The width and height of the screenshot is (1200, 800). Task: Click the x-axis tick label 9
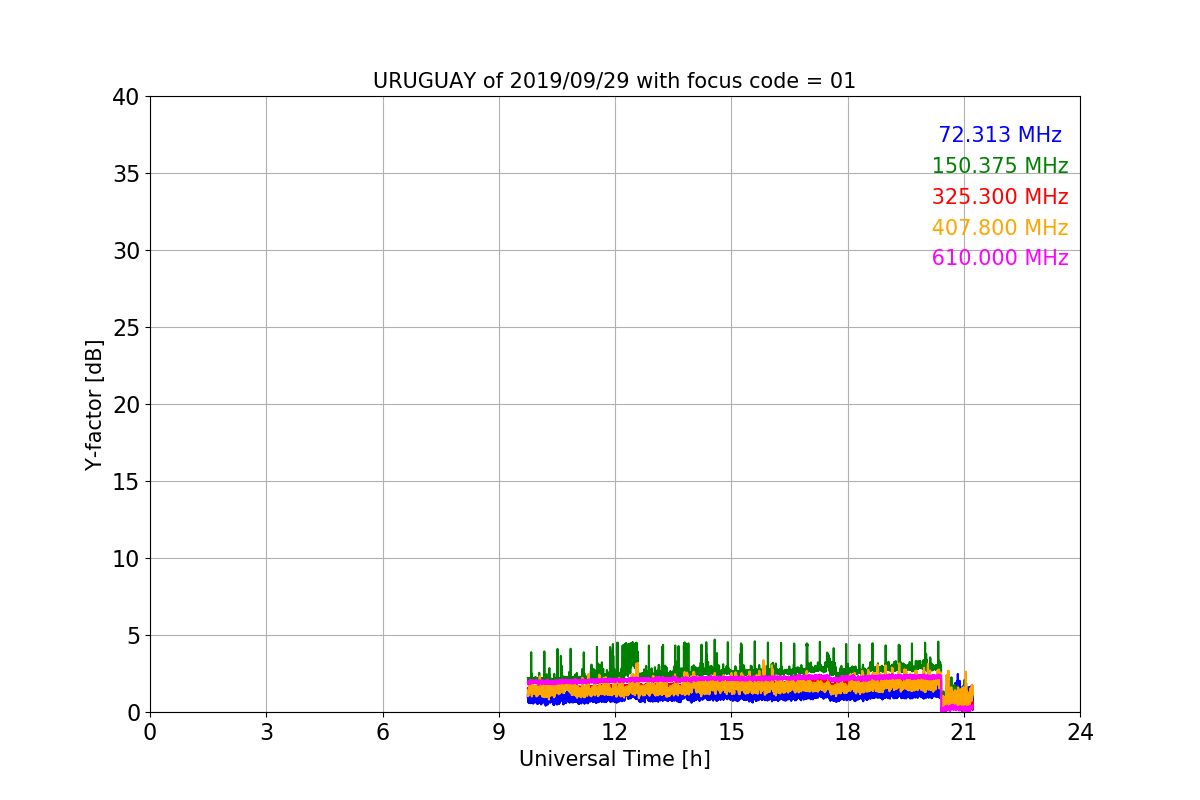click(x=499, y=732)
